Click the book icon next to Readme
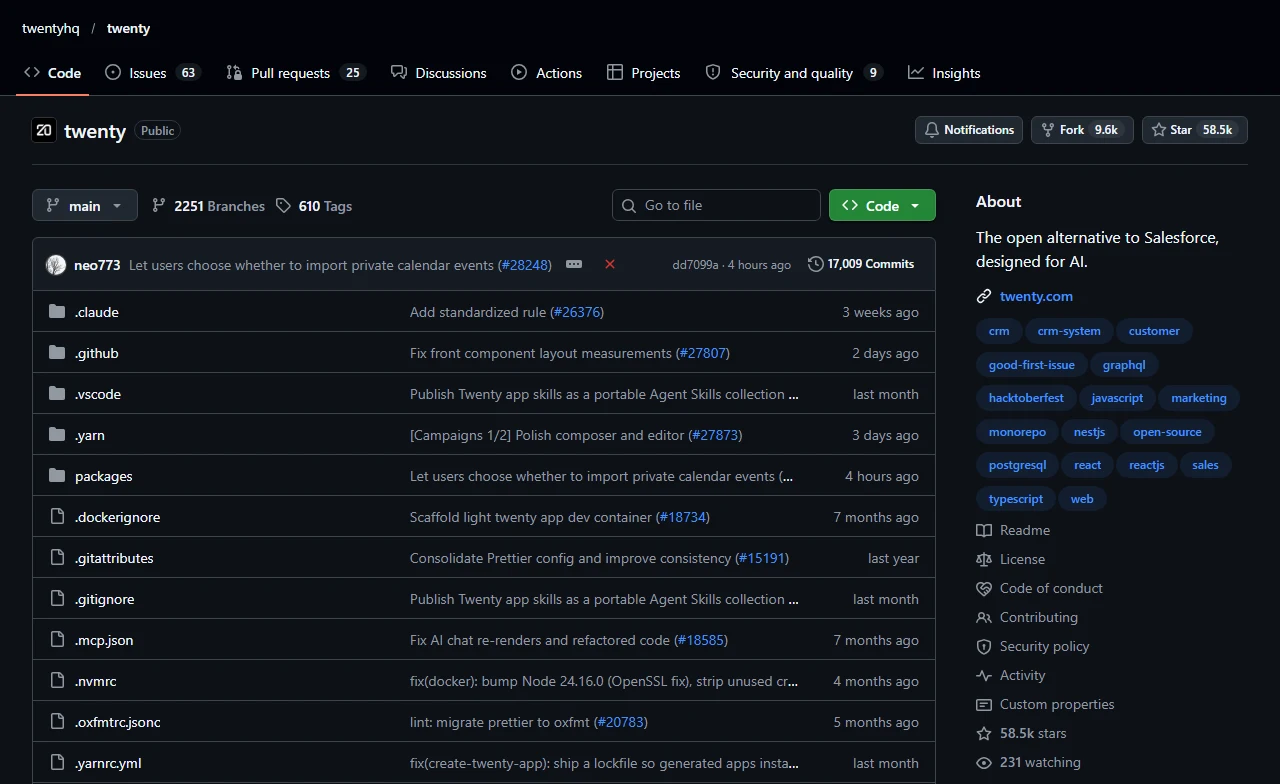Screen dimensions: 1280x784 984,530
